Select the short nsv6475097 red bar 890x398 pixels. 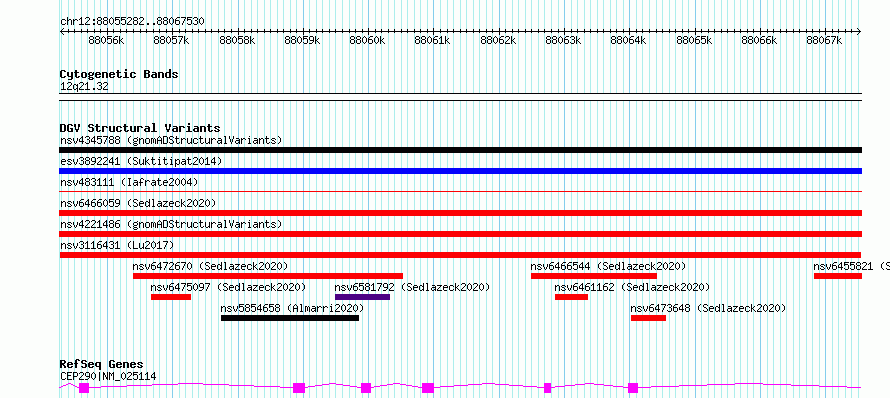(171, 297)
